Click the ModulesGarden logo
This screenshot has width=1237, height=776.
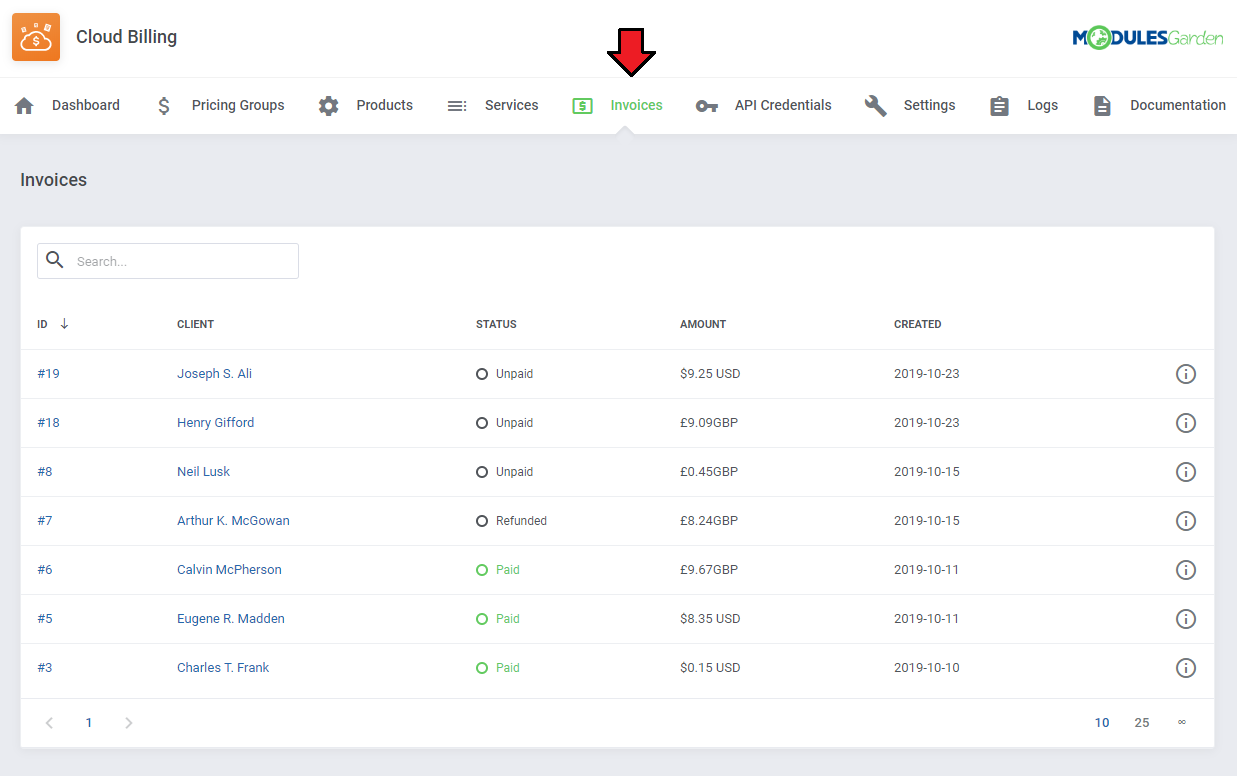[x=1148, y=38]
